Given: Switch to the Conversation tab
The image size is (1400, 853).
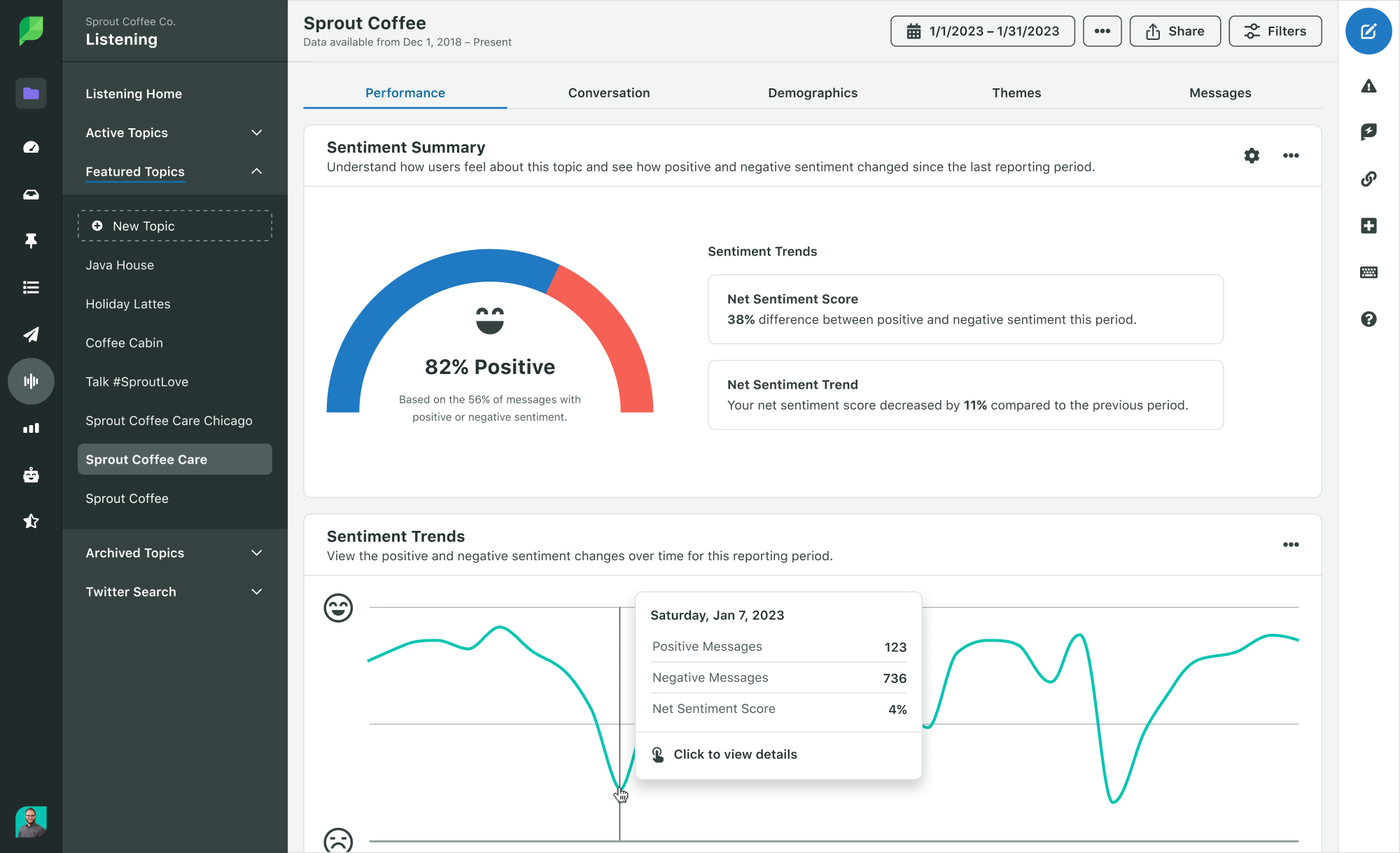Looking at the screenshot, I should tap(609, 92).
